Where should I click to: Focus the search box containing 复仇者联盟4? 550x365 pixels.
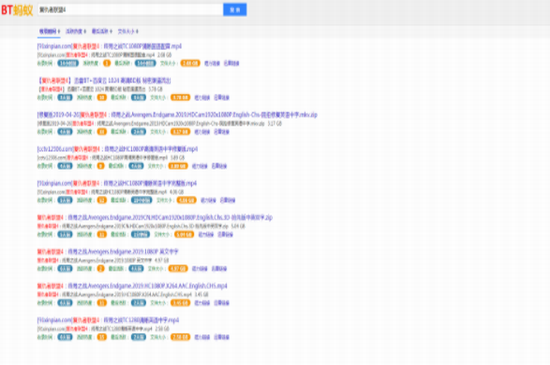point(130,10)
